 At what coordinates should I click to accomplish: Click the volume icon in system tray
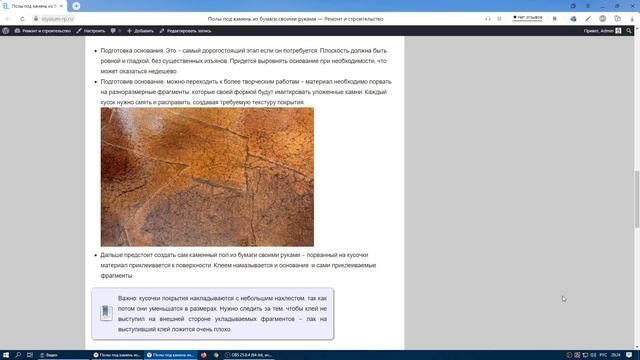593,355
